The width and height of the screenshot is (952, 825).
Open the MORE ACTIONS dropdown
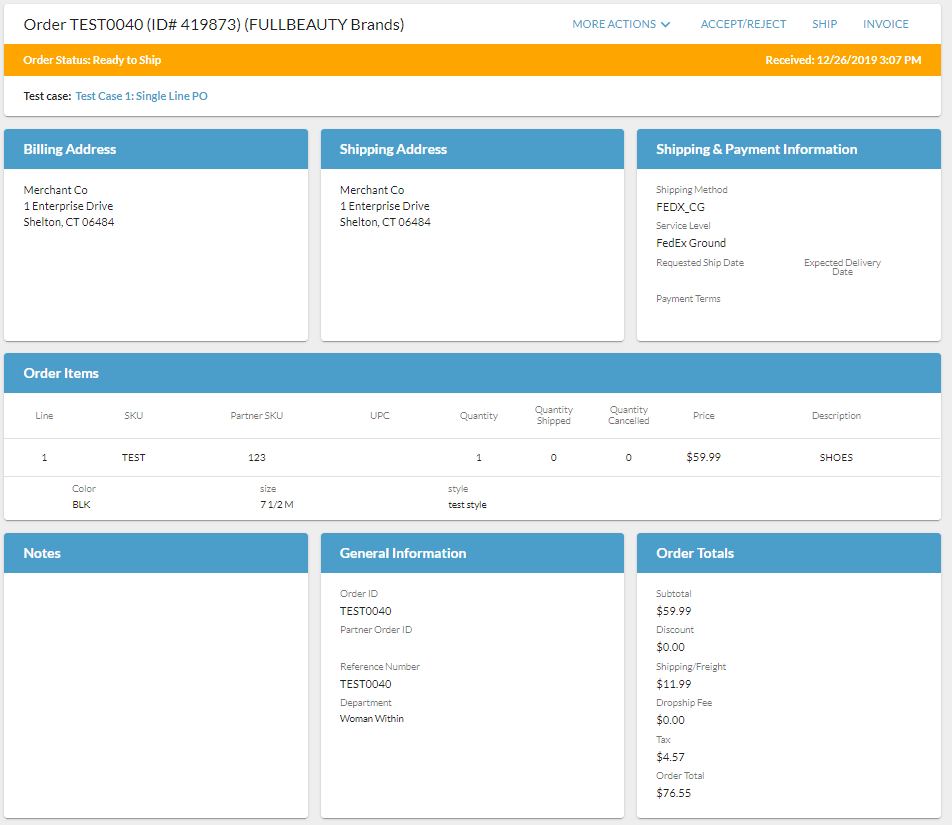click(620, 24)
